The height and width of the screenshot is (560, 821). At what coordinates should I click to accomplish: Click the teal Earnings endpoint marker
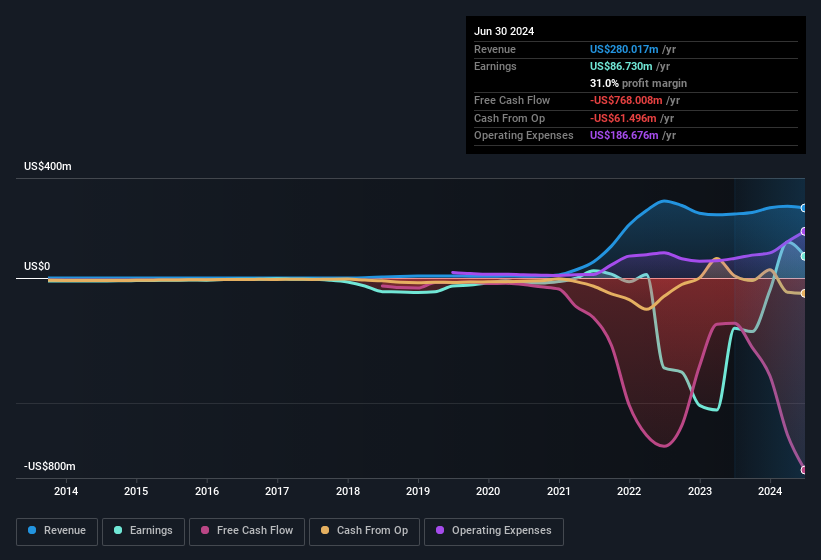pos(803,256)
